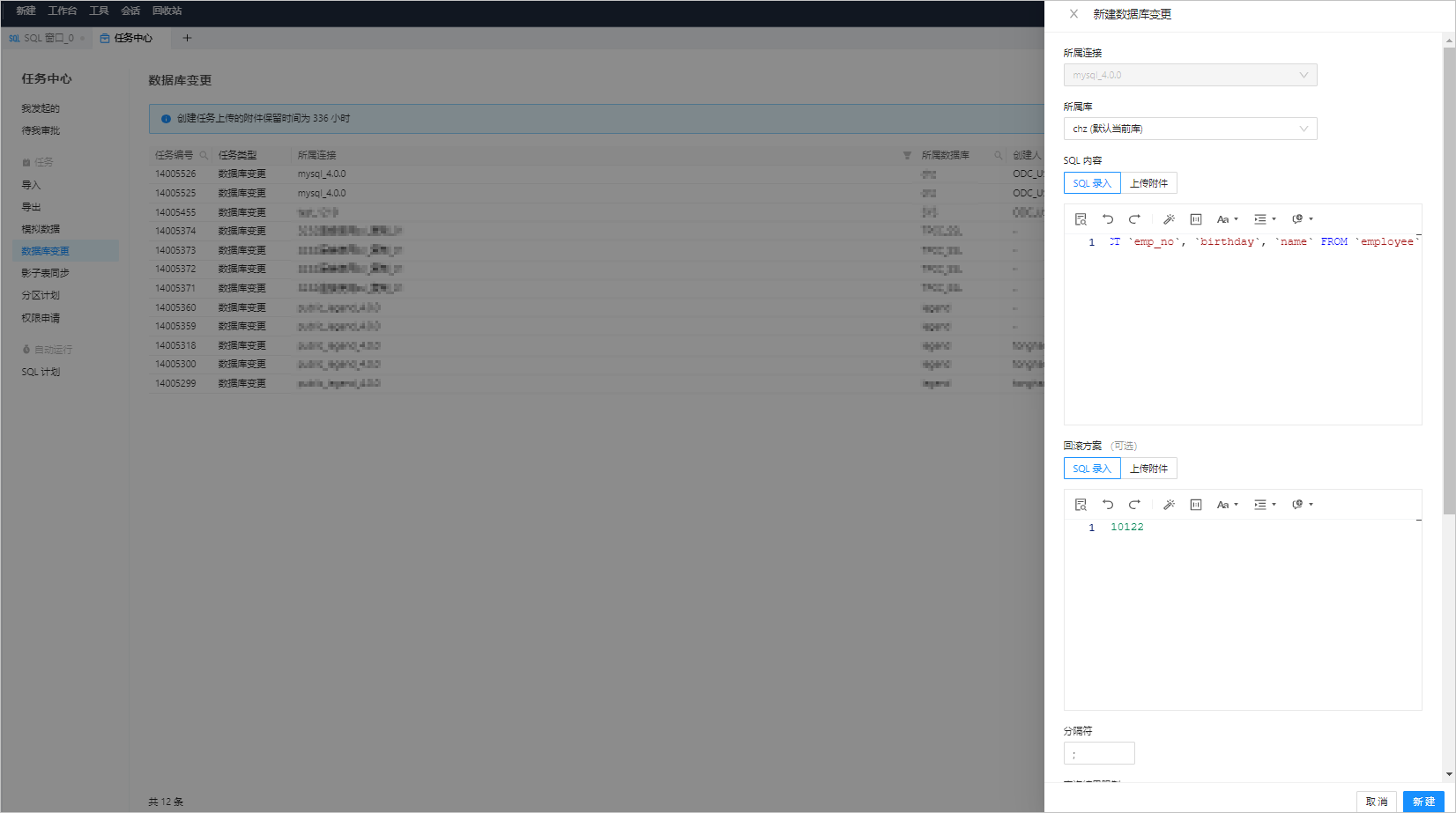The height and width of the screenshot is (813, 1456).
Task: Click format (magic wand) icon in rollback toolbar
Action: [x=1169, y=505]
